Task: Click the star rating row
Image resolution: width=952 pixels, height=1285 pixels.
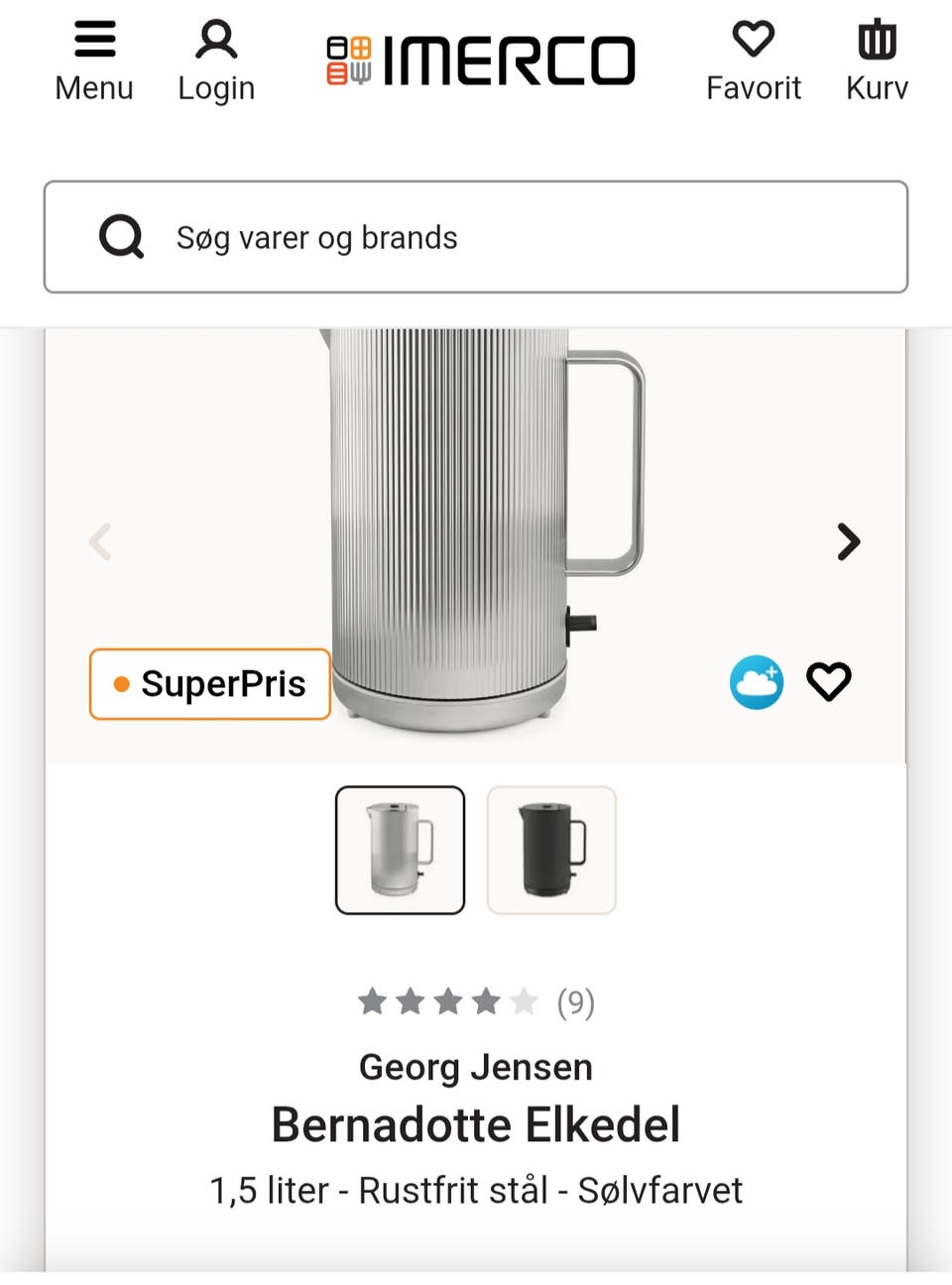Action: [447, 1002]
